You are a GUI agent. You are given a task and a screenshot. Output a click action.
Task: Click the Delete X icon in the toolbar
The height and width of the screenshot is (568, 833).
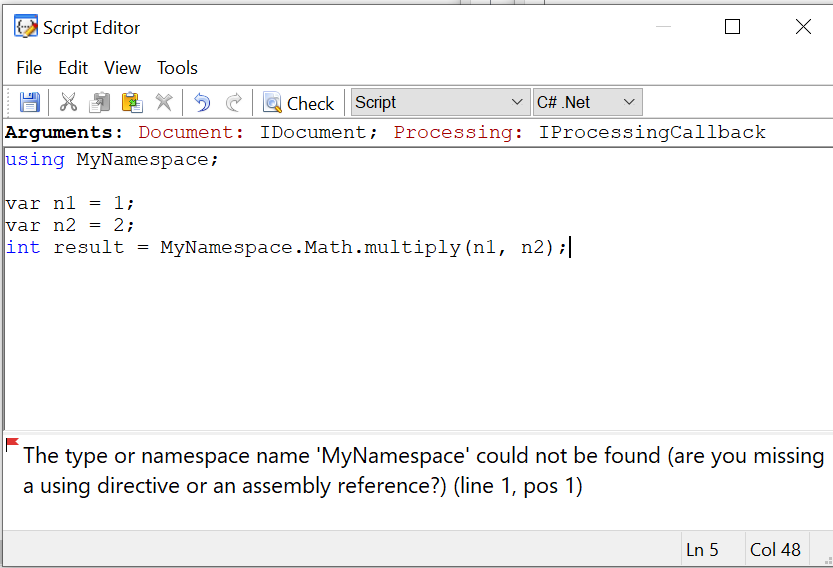(x=164, y=102)
